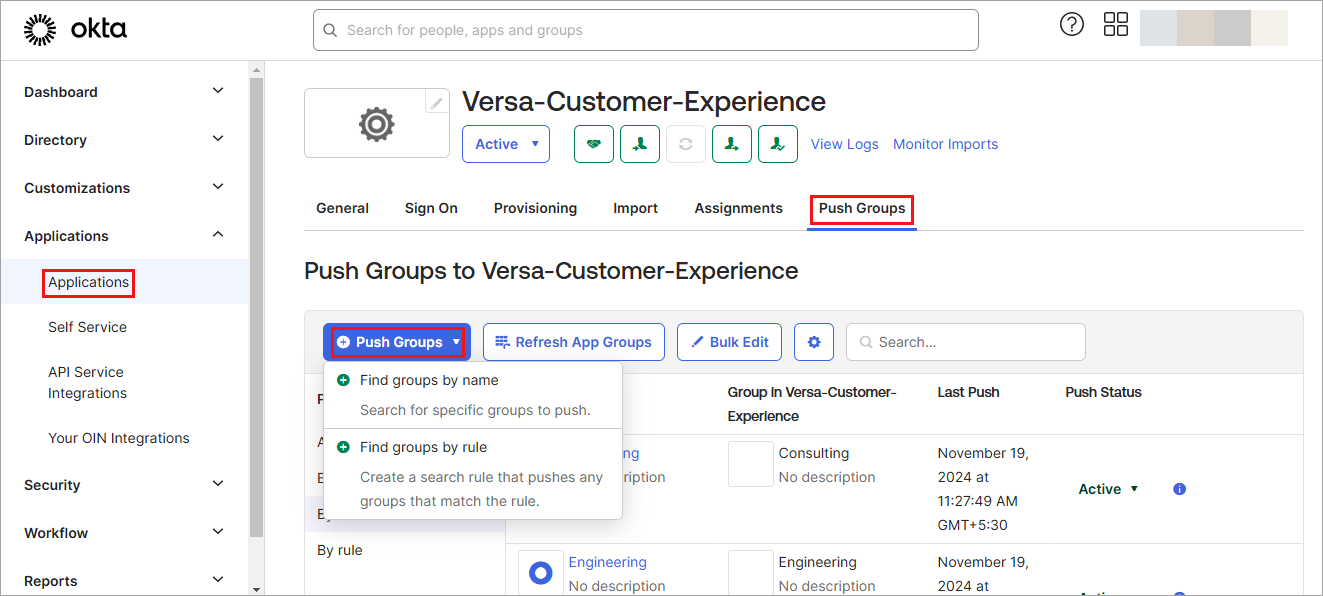The width and height of the screenshot is (1323, 596).
Task: Click the handshake icon button
Action: point(593,144)
